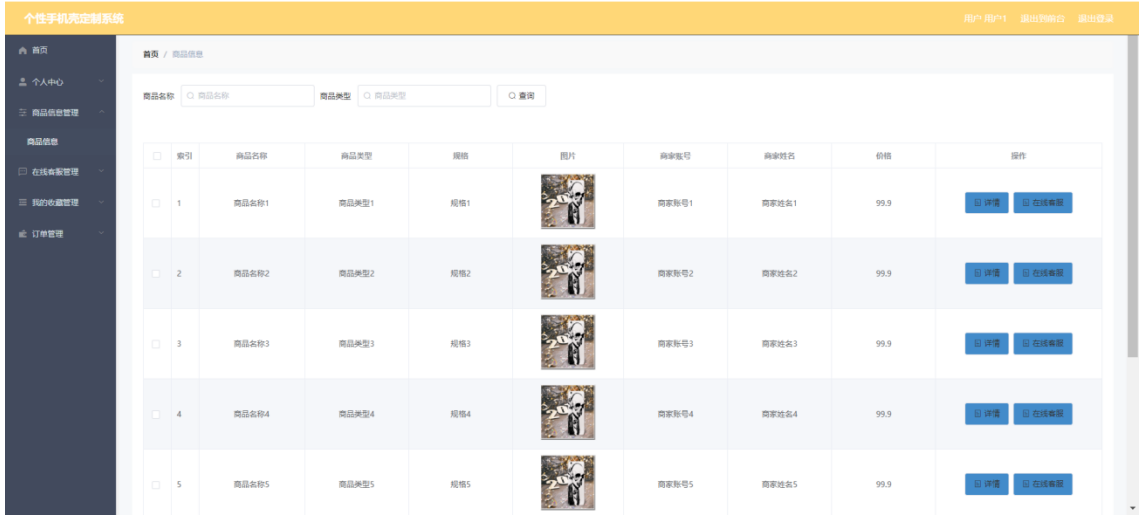The image size is (1147, 516).
Task: Click the 商家账号 column header
Action: click(675, 156)
